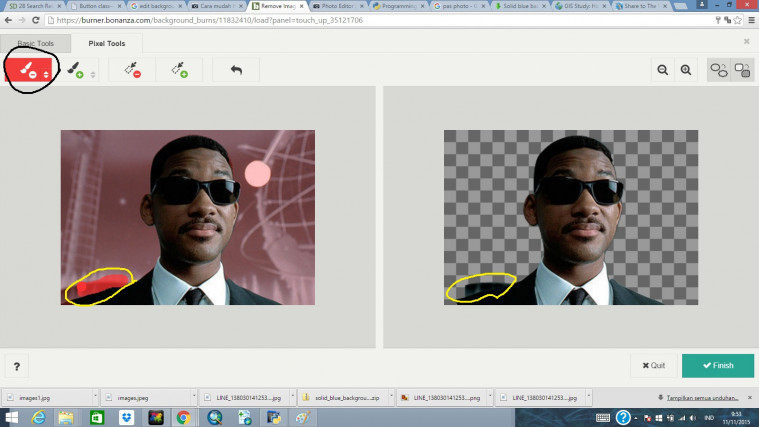This screenshot has height=427, width=759.
Task: Switch to the '28 Search Re' tab
Action: pyautogui.click(x=35, y=6)
